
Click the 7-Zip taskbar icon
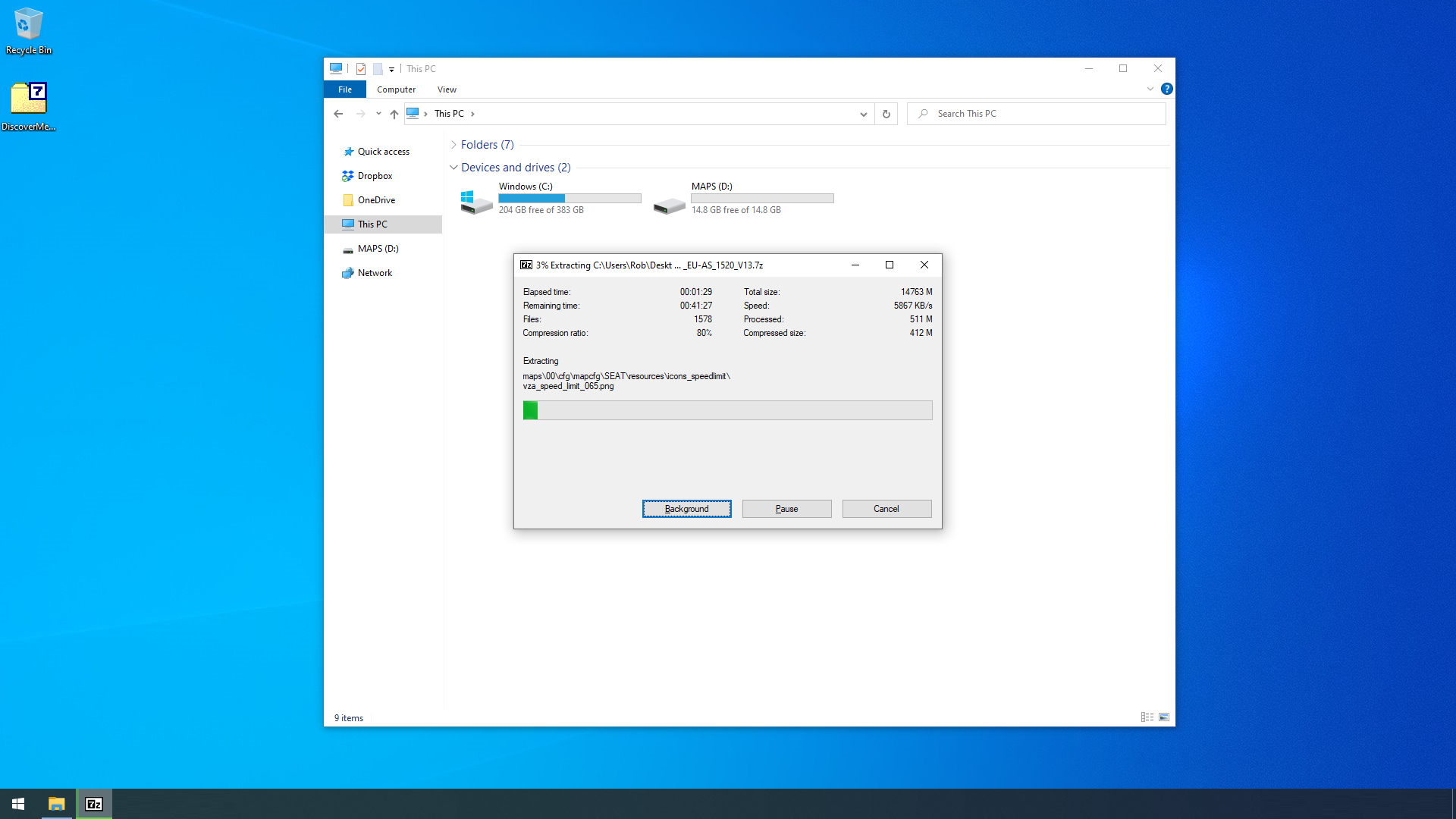pyautogui.click(x=94, y=804)
